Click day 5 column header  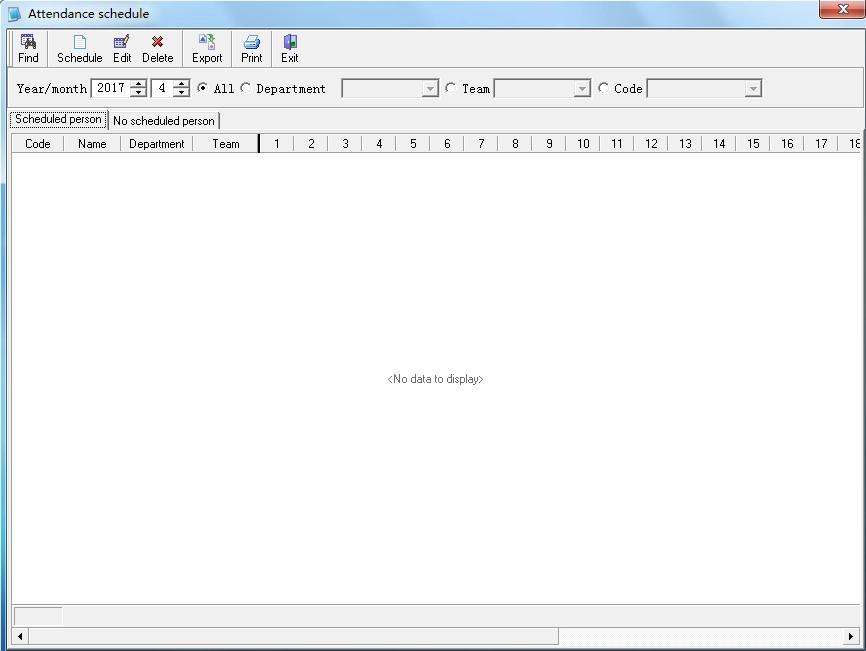point(413,144)
